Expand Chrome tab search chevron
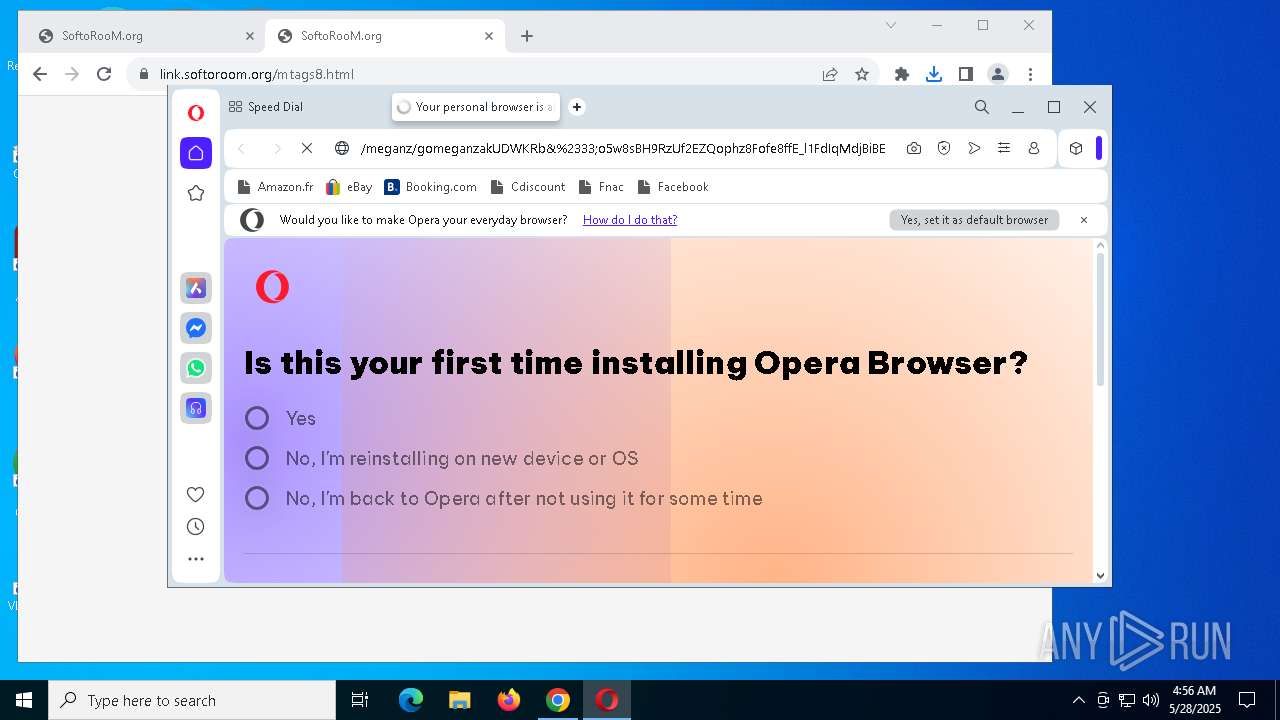 (x=891, y=25)
